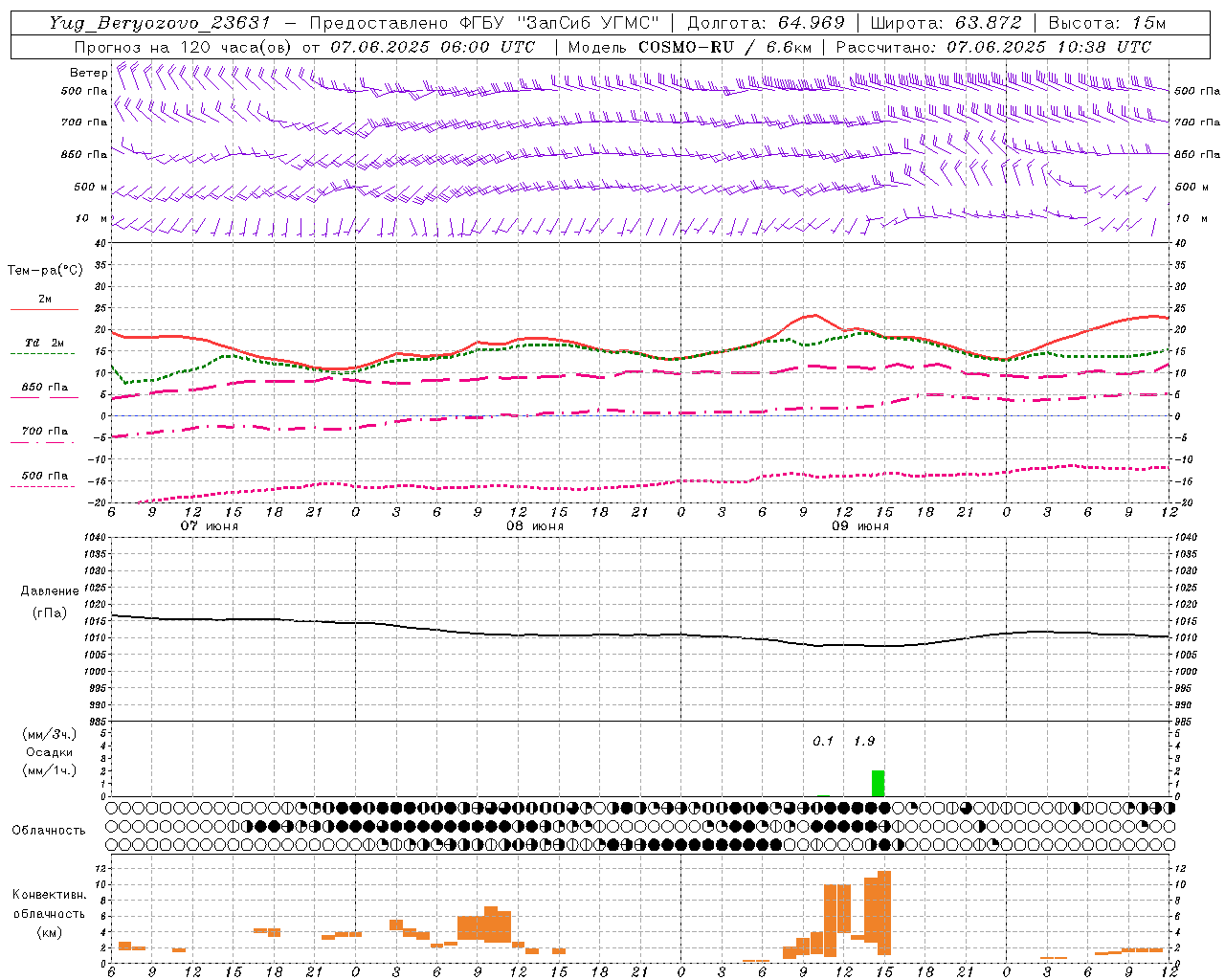The width and height of the screenshot is (1225, 980).
Task: Click the station name Yug_Beryozovo_23631
Action: pos(160,23)
